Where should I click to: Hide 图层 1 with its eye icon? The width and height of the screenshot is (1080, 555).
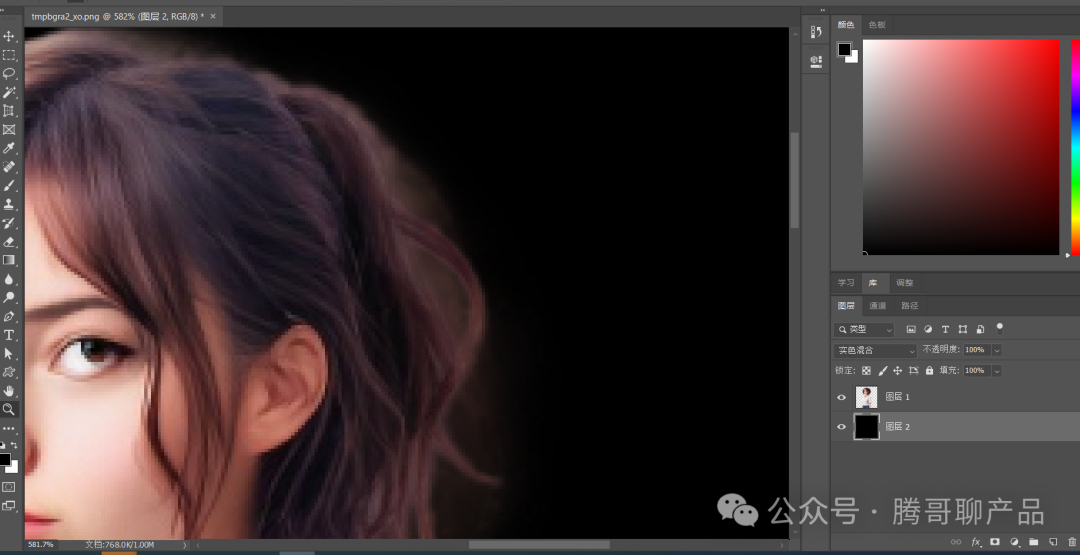coord(841,397)
